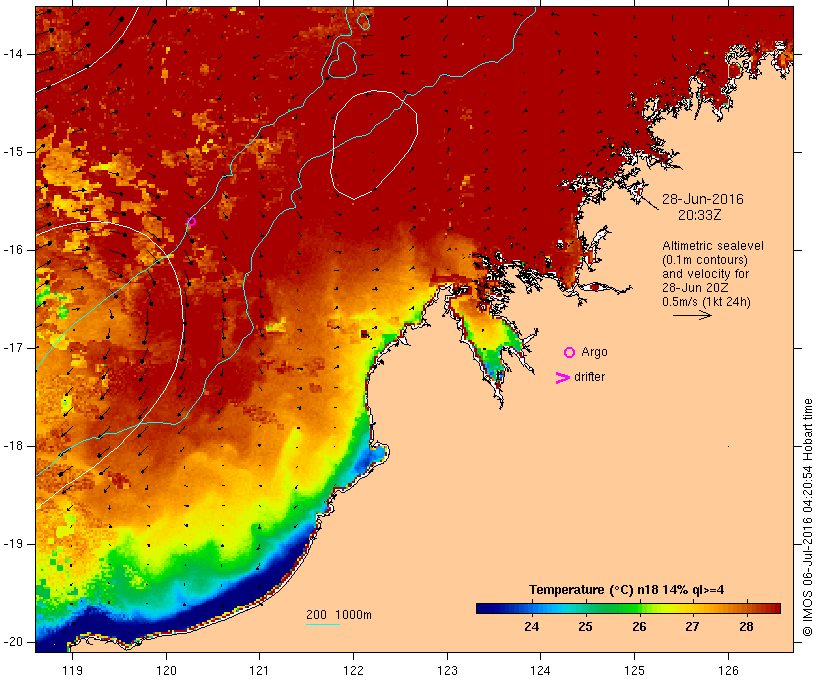The image size is (820, 680).
Task: Click the longitude label 121
Action: tap(259, 670)
